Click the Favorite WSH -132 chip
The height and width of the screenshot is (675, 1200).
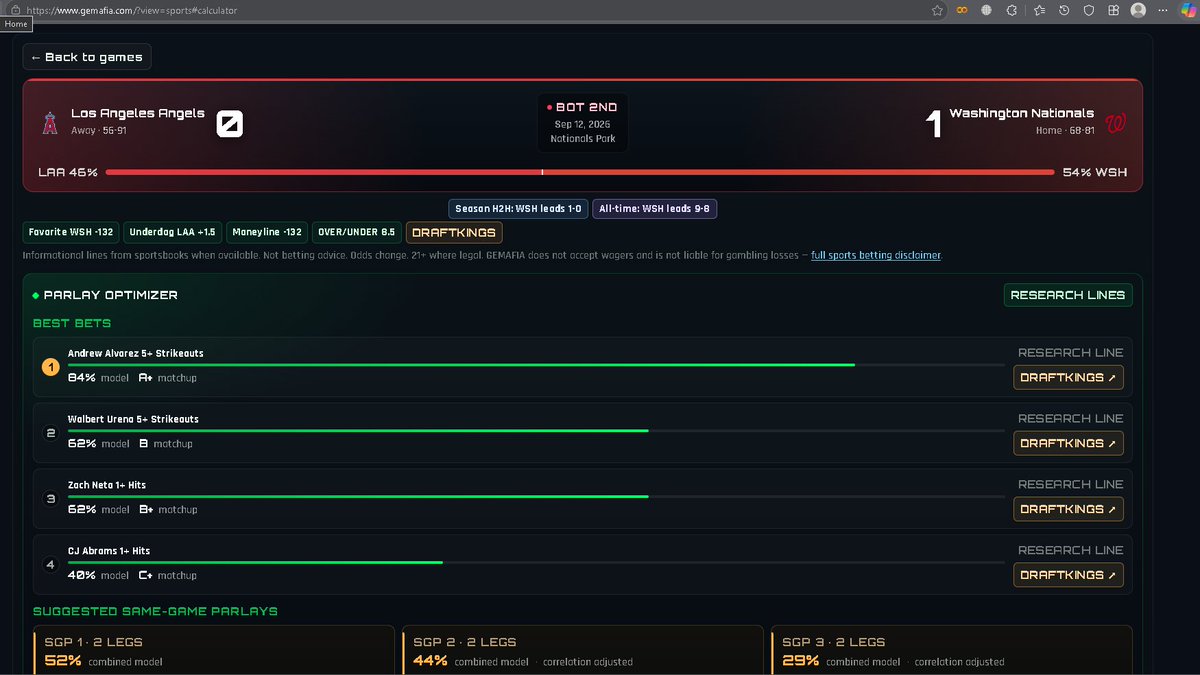(71, 232)
